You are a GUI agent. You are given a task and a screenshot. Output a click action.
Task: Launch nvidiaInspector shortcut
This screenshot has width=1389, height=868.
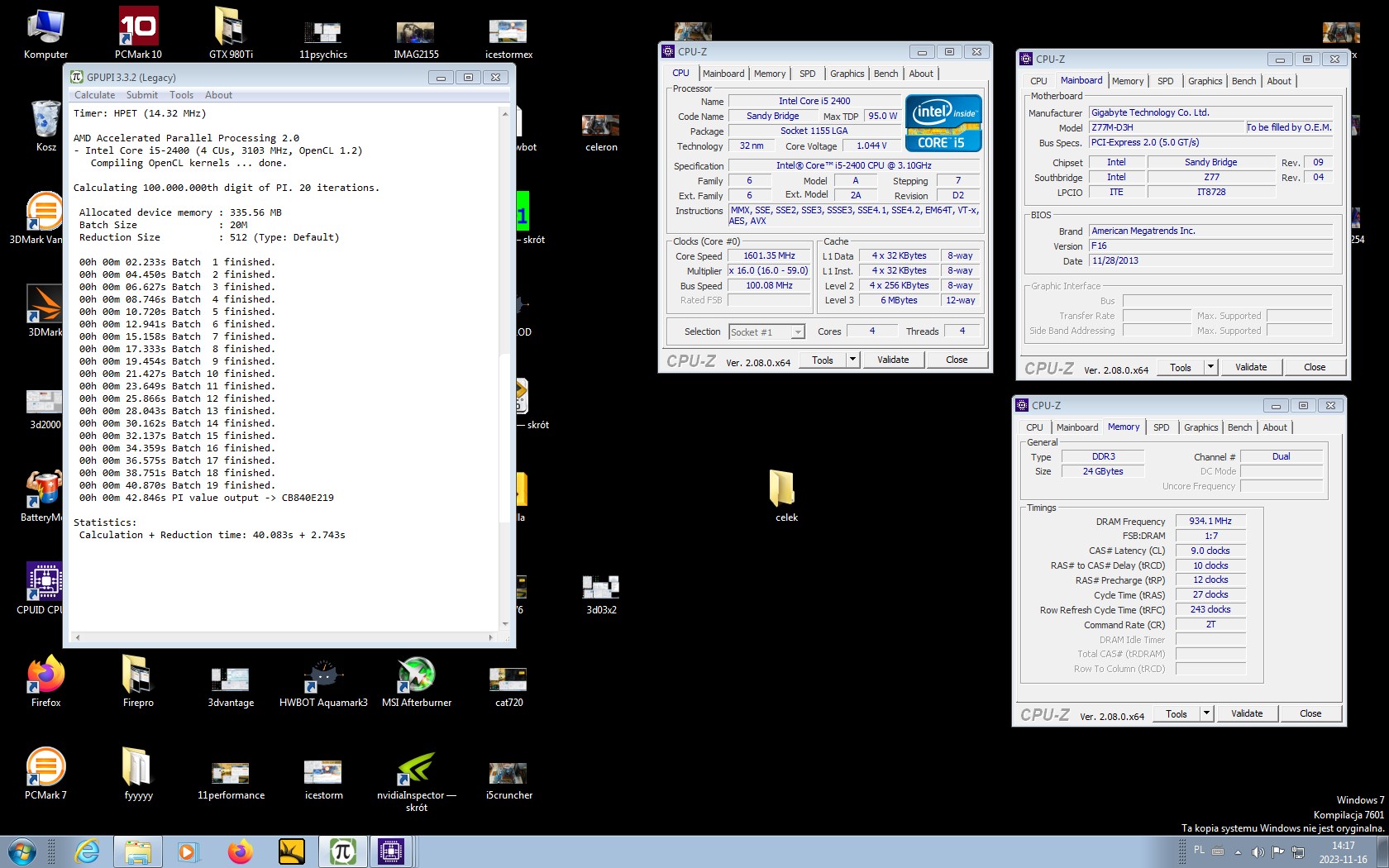[416, 781]
